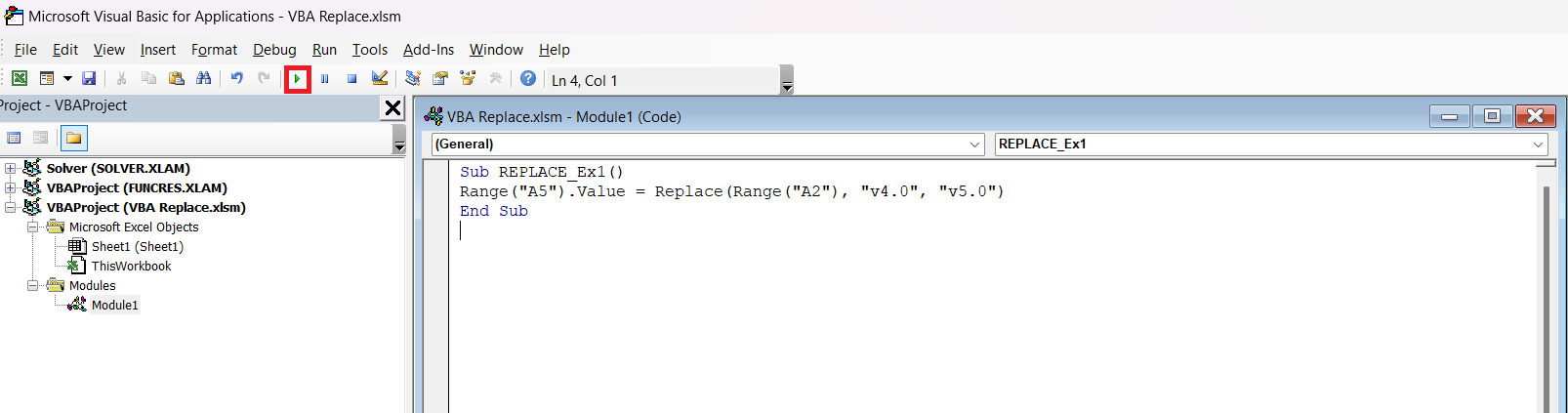1568x413 pixels.
Task: Click the Paste clipboard icon
Action: [x=176, y=79]
